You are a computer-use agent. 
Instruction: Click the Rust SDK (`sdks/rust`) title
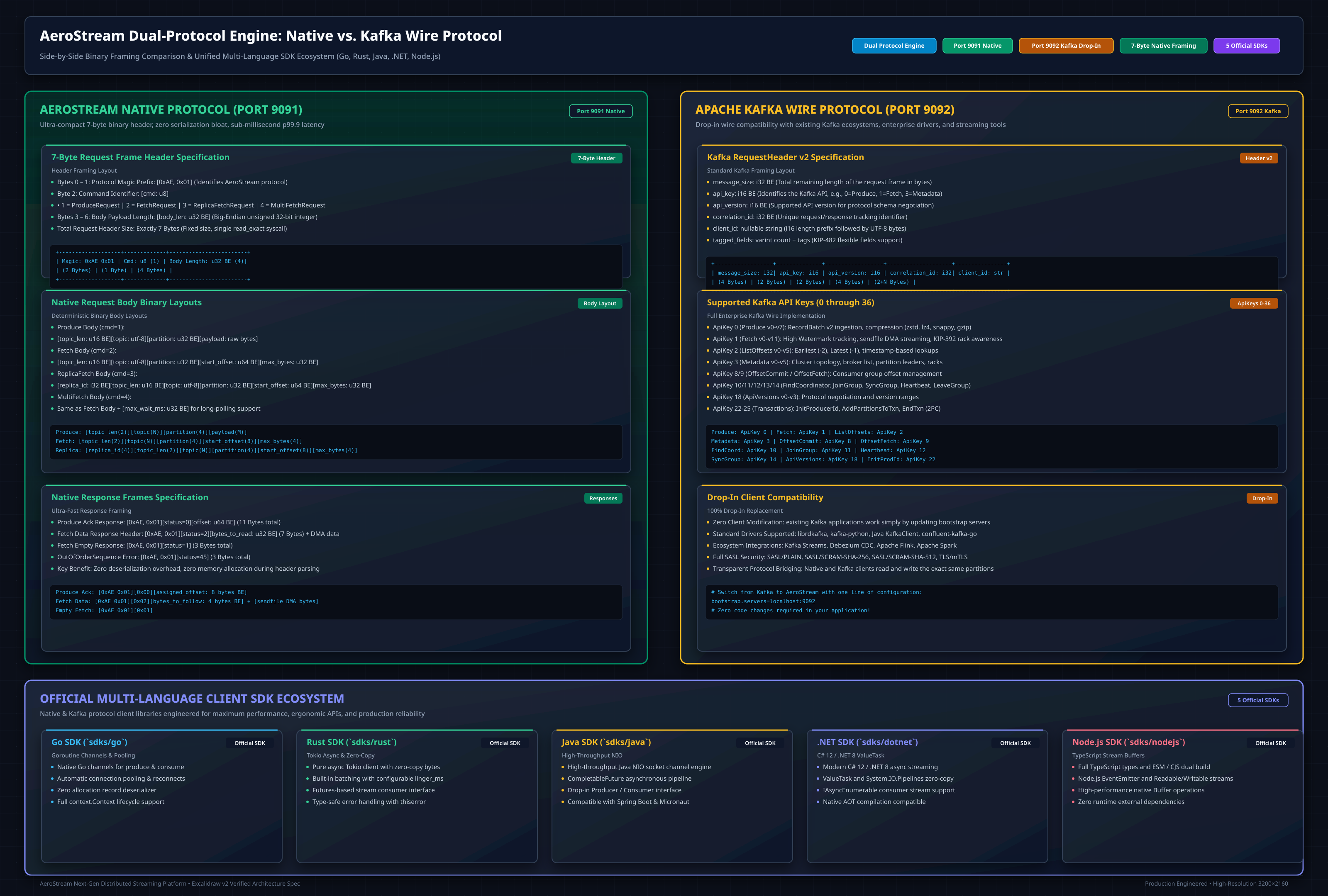point(352,742)
